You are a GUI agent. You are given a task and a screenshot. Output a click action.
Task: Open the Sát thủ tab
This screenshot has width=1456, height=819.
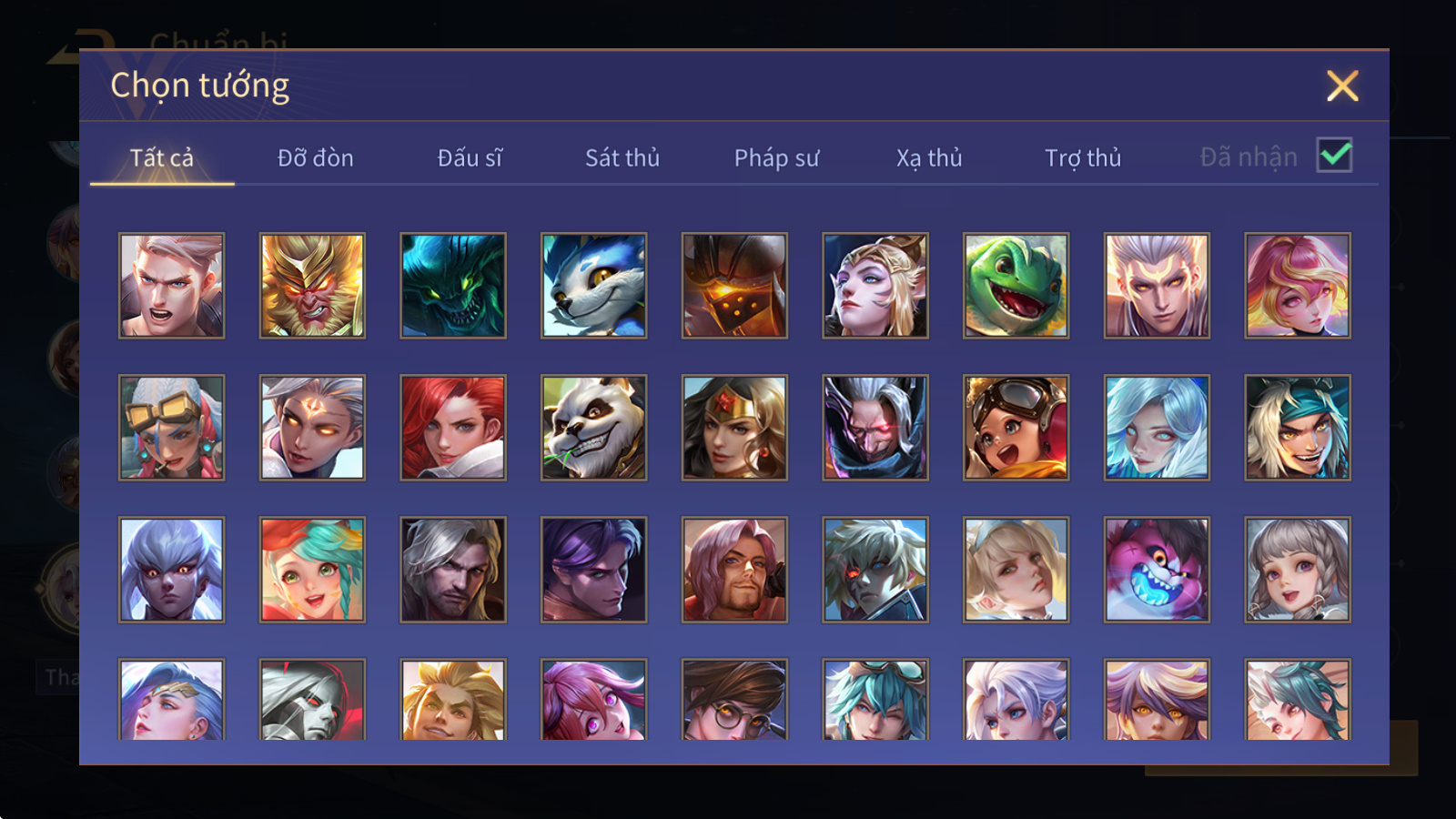coord(622,158)
